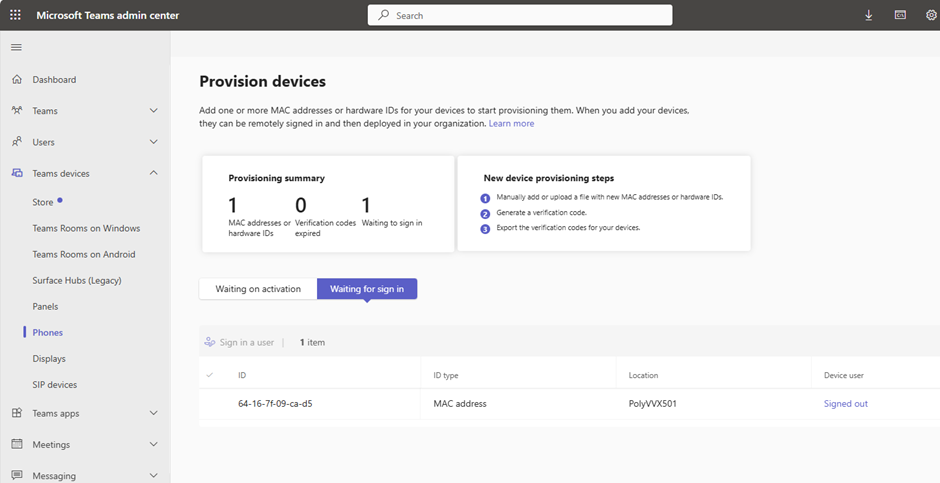The image size is (940, 483).
Task: Click the magnifier icon in Search
Action: pos(383,16)
